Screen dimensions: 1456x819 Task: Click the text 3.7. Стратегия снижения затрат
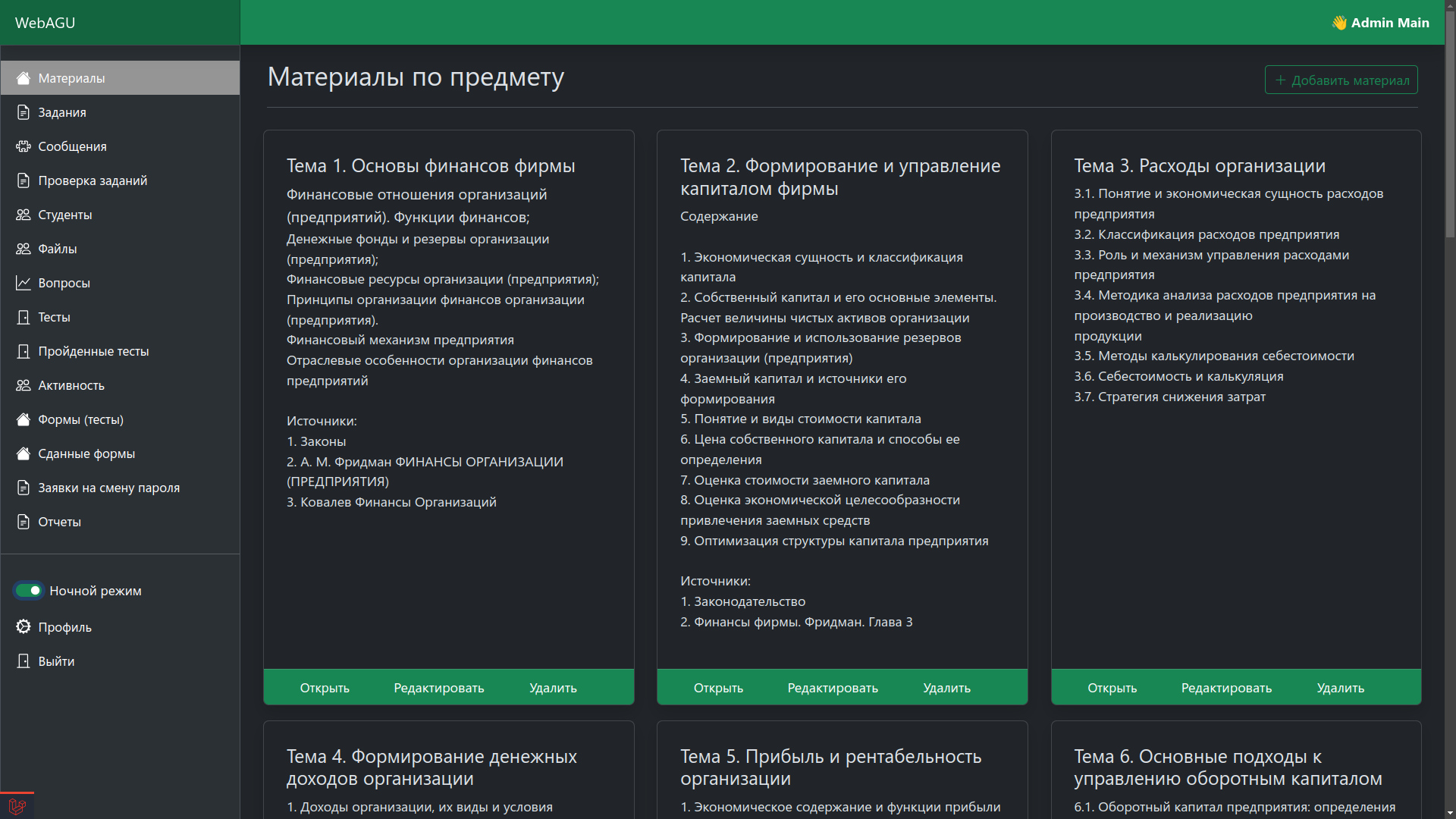pyautogui.click(x=1169, y=397)
